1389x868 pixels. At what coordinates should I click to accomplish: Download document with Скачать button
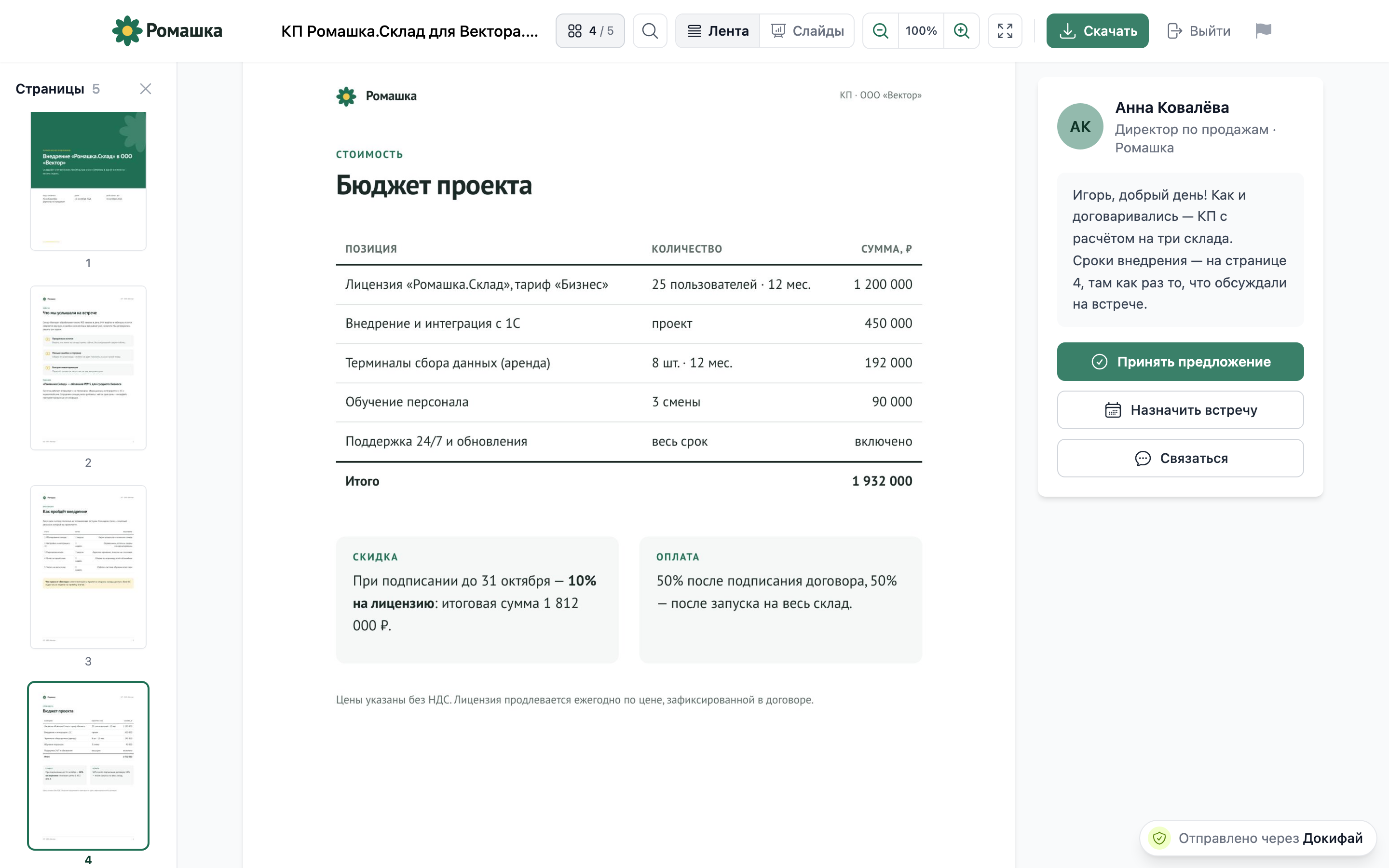coord(1097,31)
